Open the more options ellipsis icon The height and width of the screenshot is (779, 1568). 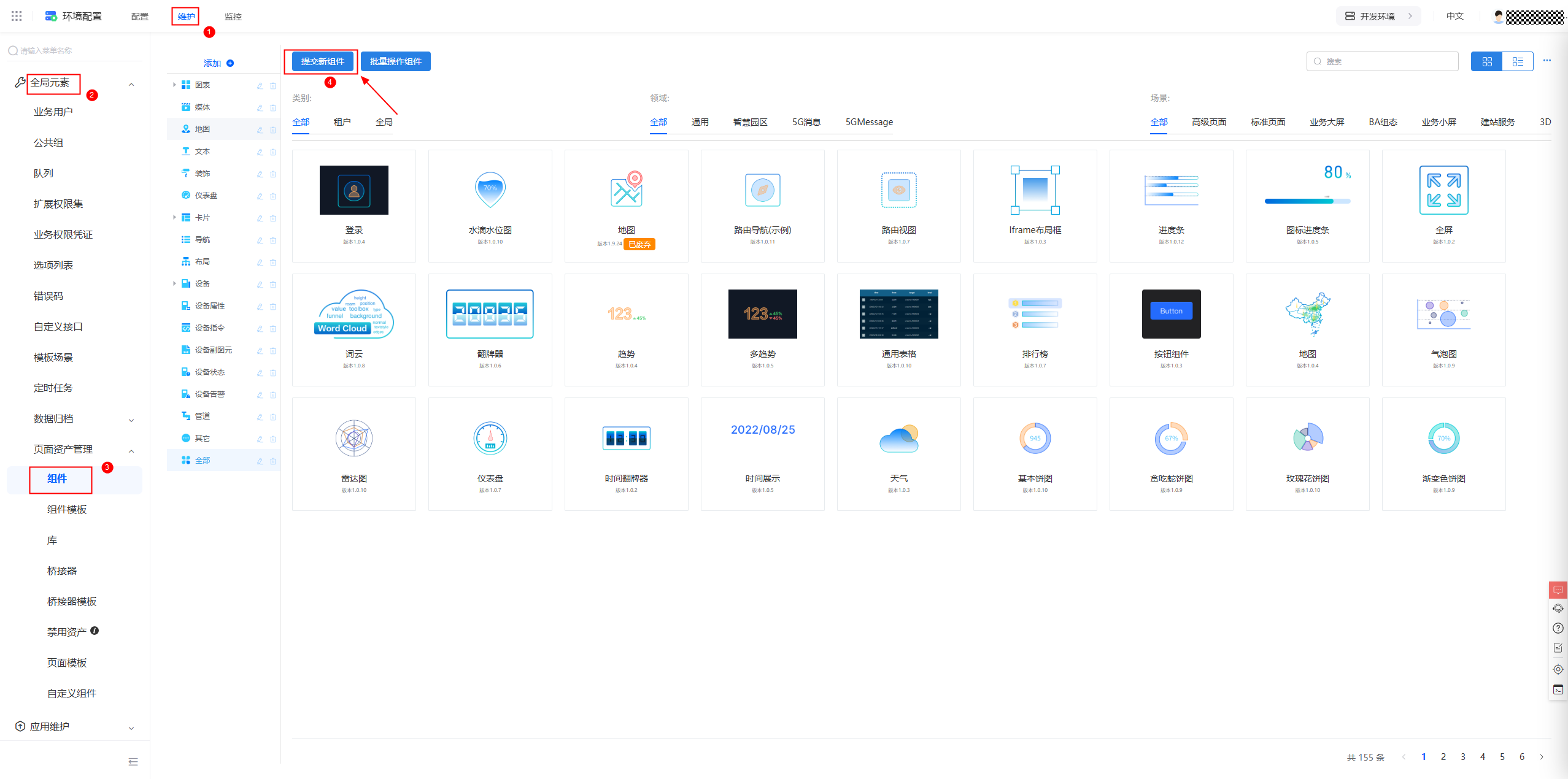pos(1547,61)
